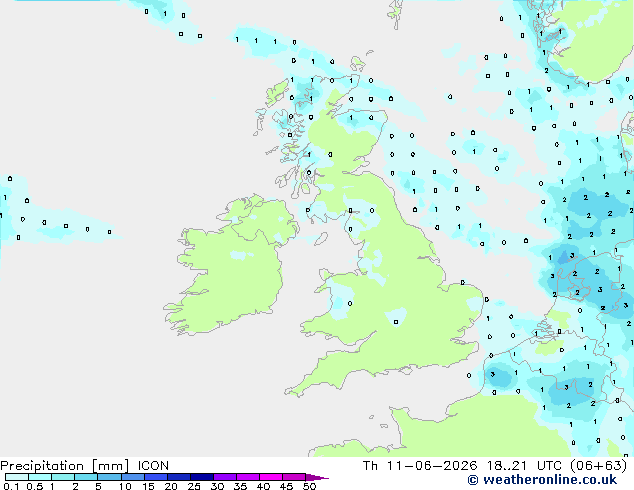This screenshot has width=634, height=490.
Task: Open the weatheronline.co.uk copyright link
Action: click(x=542, y=480)
